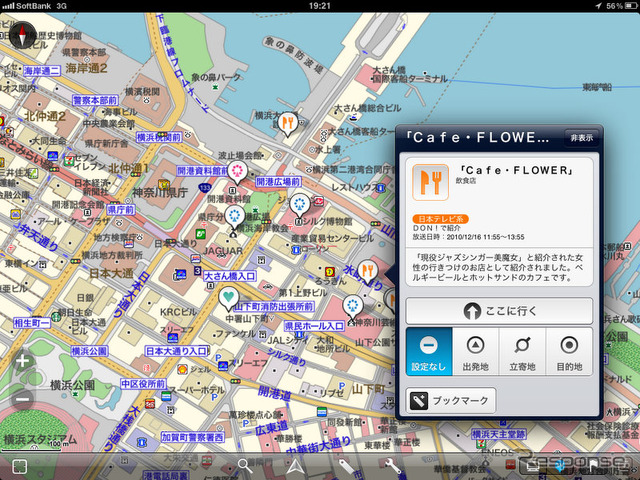
Task: Select the green heart pin near 山下町消防出張所前
Action: (x=229, y=298)
